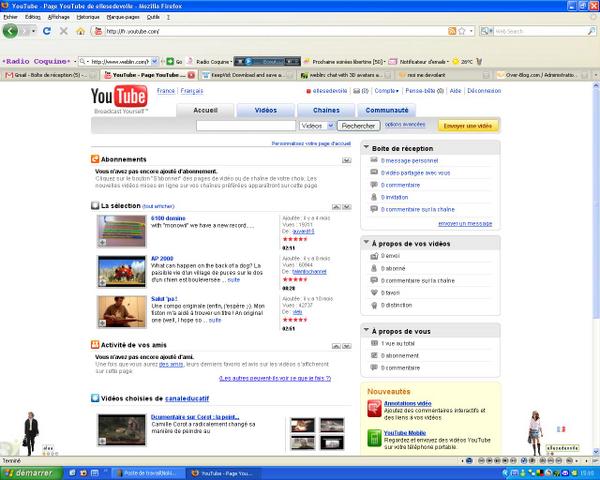The width and height of the screenshot is (600, 480).
Task: Open the back history dropdown arrow
Action: pos(33,31)
